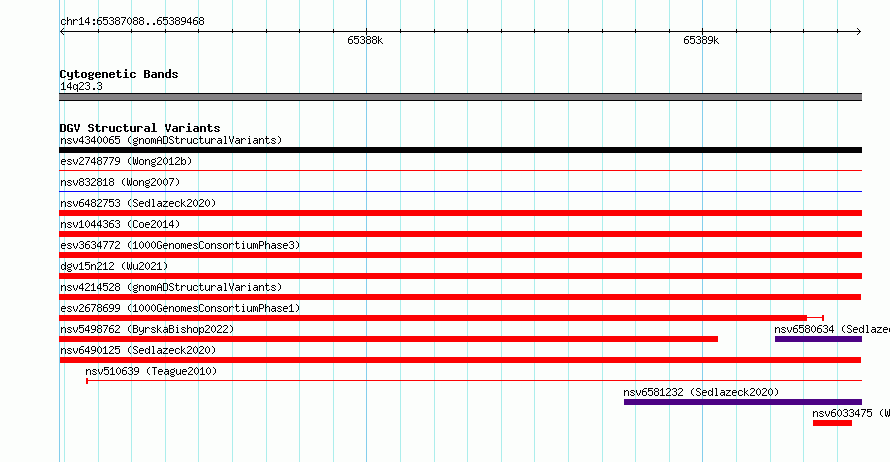890x462 pixels.
Task: Click the chr14:65387088..65389468 region label
Action: (132, 22)
